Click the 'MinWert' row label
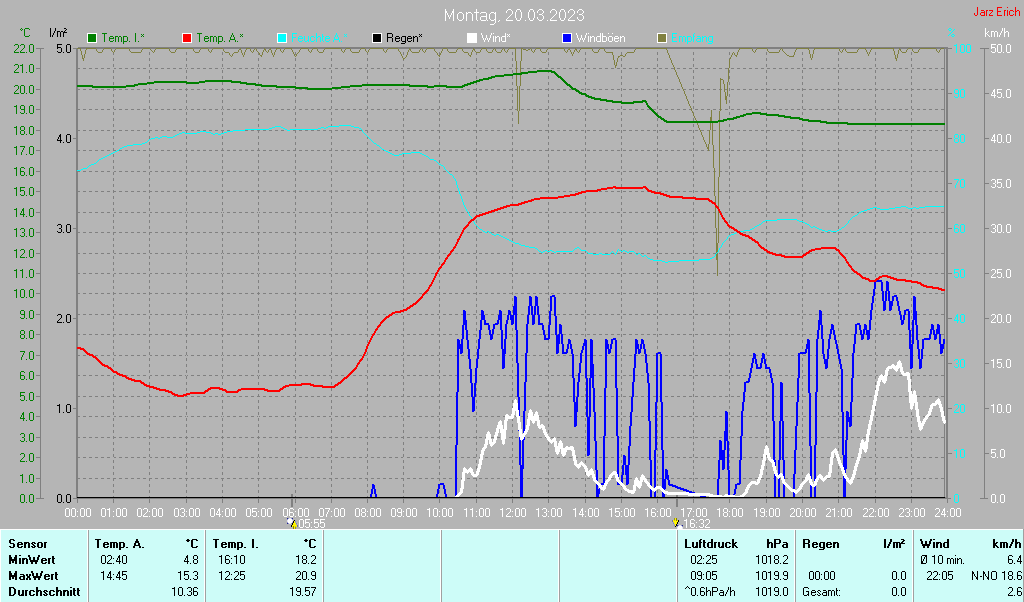1024x602 pixels. (x=31, y=560)
